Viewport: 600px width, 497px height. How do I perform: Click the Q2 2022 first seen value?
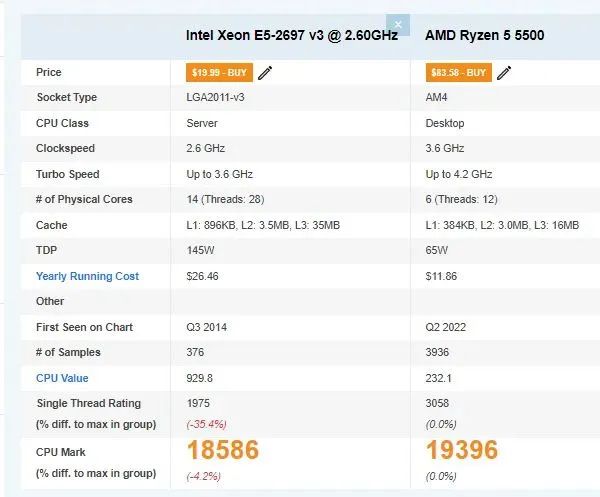446,327
